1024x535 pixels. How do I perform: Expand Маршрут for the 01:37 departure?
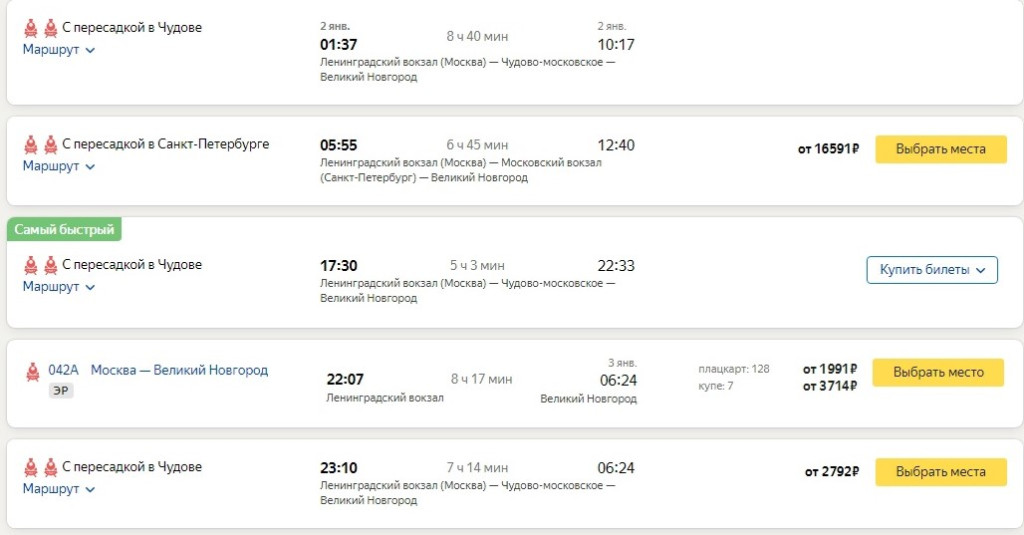(59, 49)
